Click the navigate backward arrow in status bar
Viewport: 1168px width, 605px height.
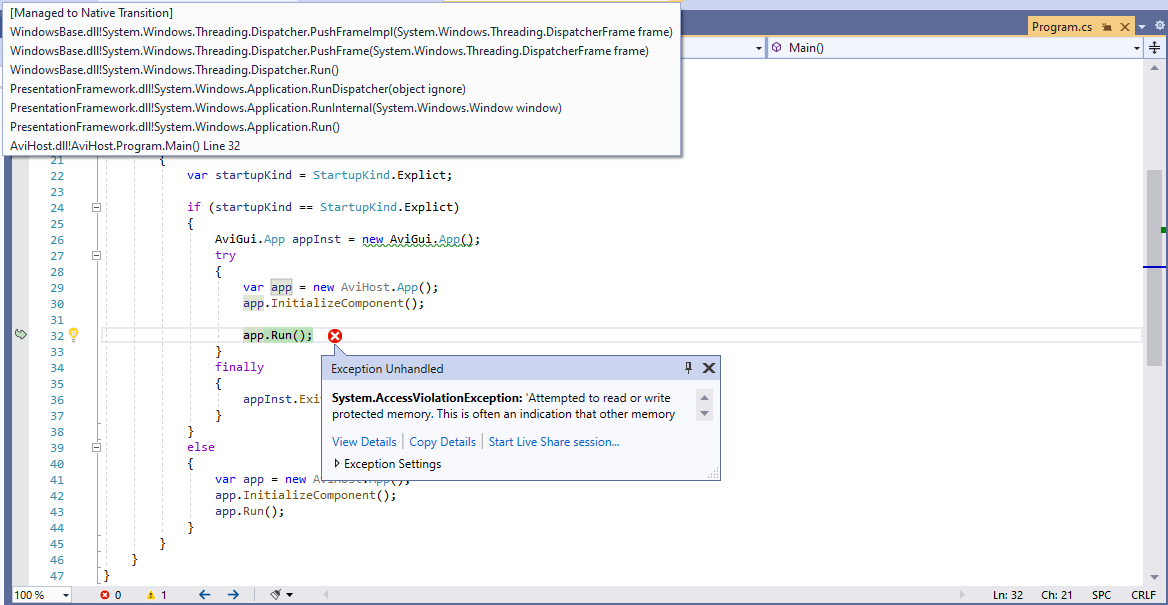[204, 594]
